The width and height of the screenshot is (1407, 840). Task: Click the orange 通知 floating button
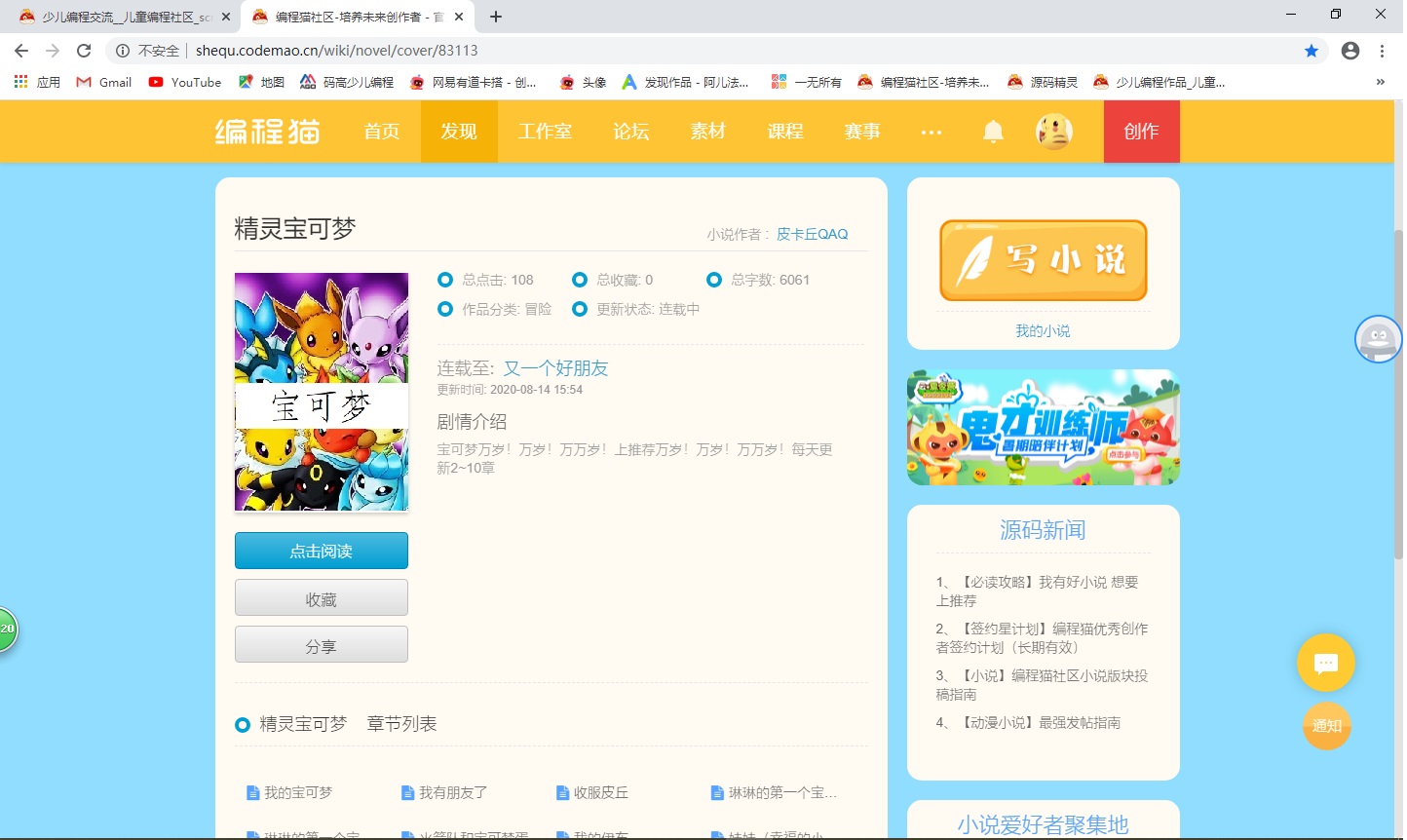[x=1327, y=726]
